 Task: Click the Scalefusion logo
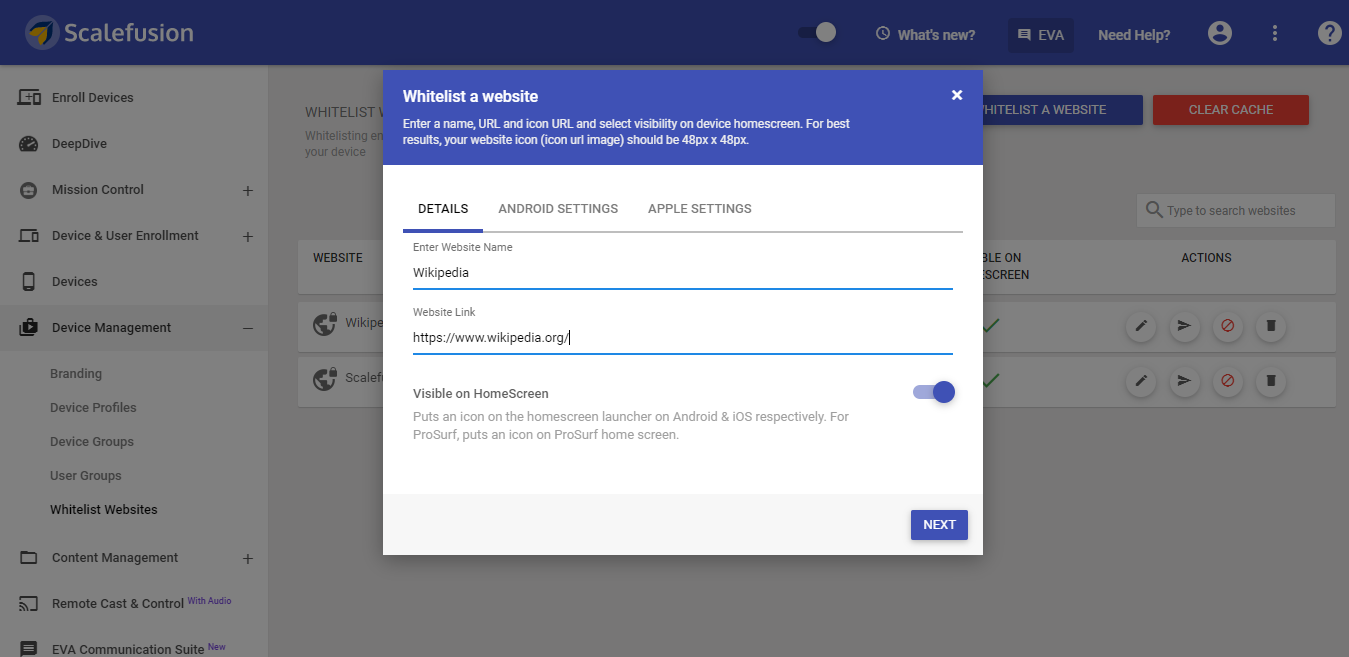click(109, 33)
